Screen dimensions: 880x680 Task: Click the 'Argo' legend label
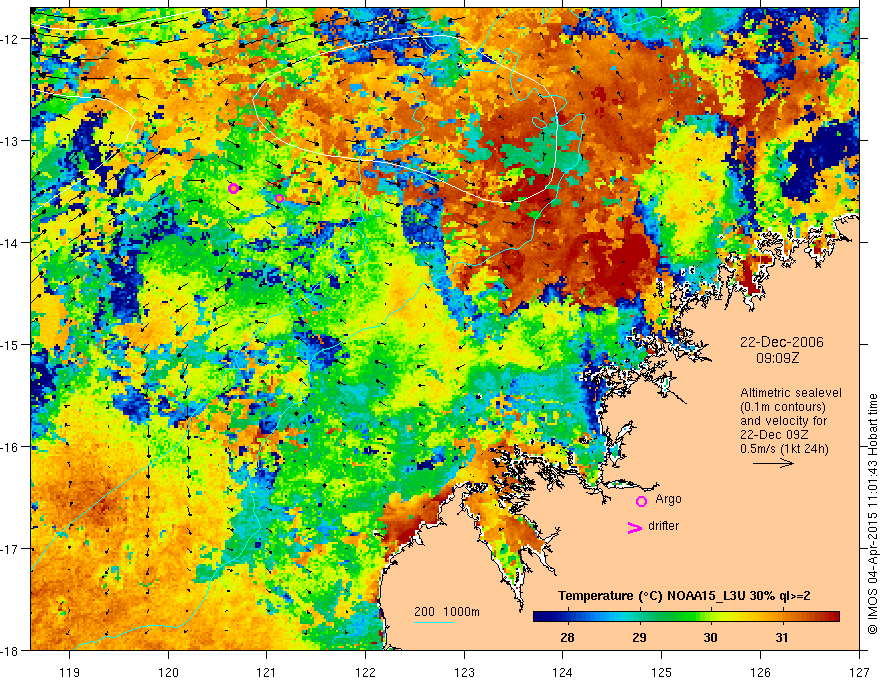[668, 499]
